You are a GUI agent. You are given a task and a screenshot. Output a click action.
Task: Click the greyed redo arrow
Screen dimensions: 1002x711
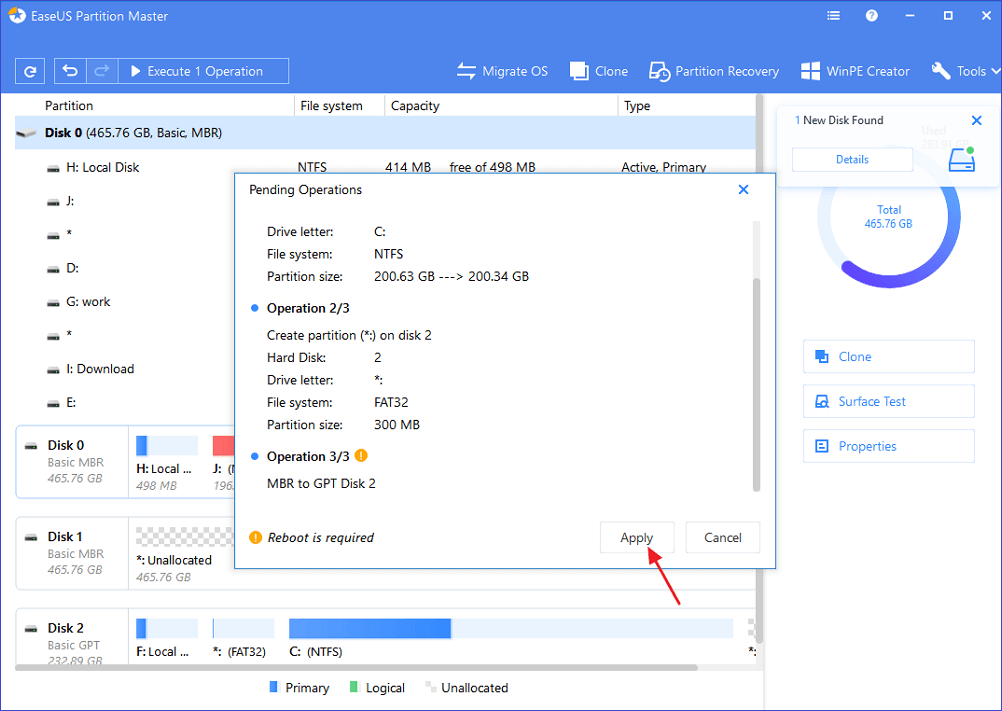click(102, 72)
